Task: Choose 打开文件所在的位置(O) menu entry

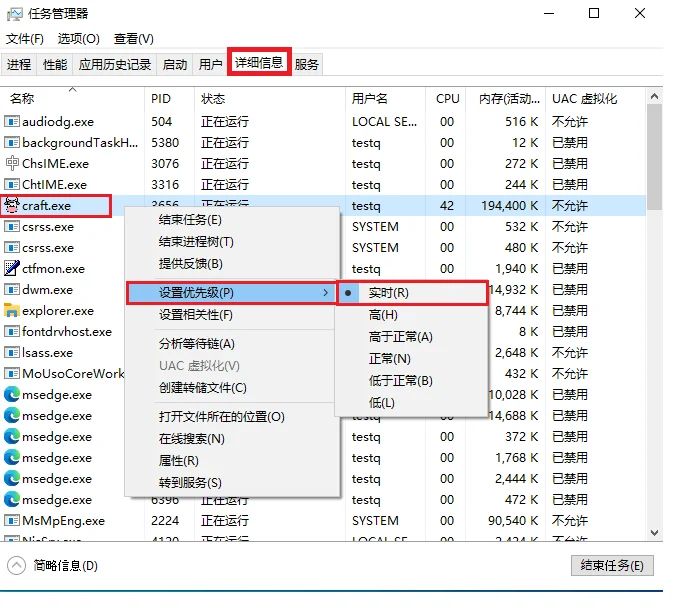Action: (221, 417)
